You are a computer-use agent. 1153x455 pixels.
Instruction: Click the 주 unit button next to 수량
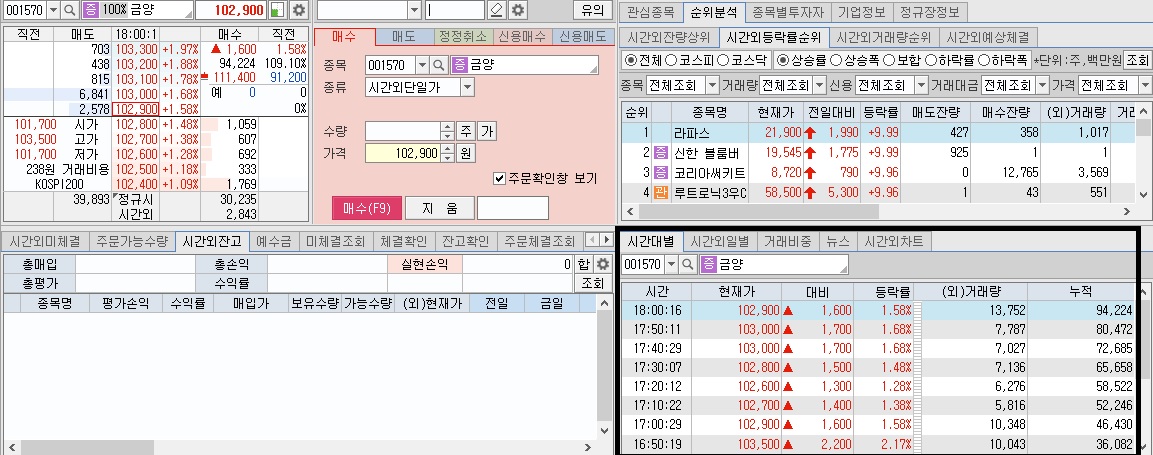click(x=465, y=132)
